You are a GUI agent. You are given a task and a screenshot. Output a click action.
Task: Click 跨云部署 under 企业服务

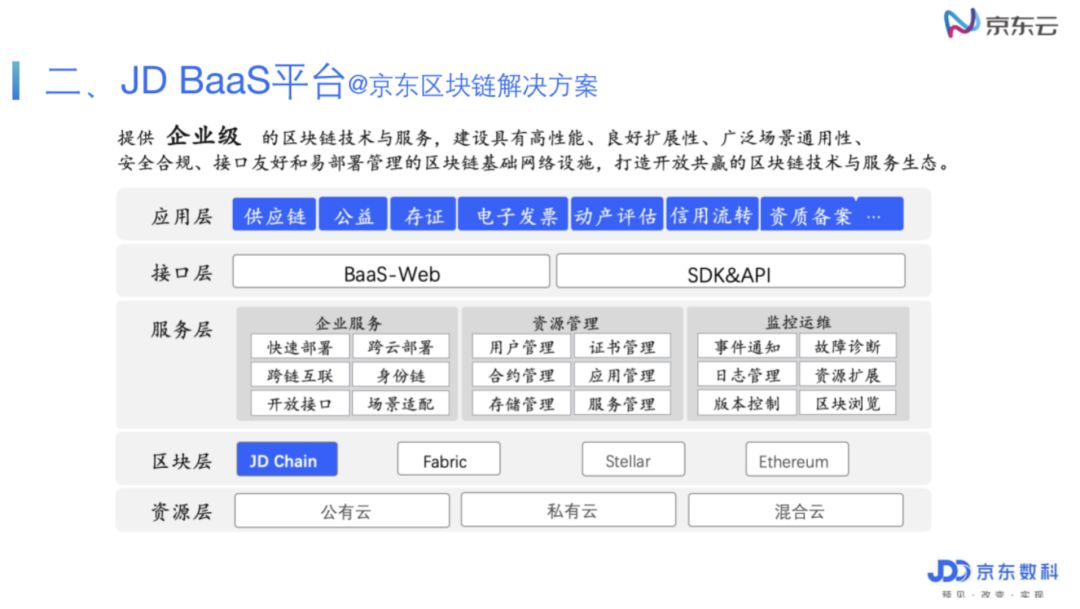pyautogui.click(x=400, y=347)
